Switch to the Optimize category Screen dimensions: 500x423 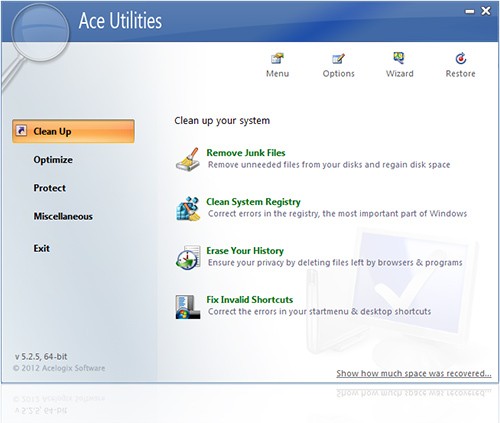[53, 160]
